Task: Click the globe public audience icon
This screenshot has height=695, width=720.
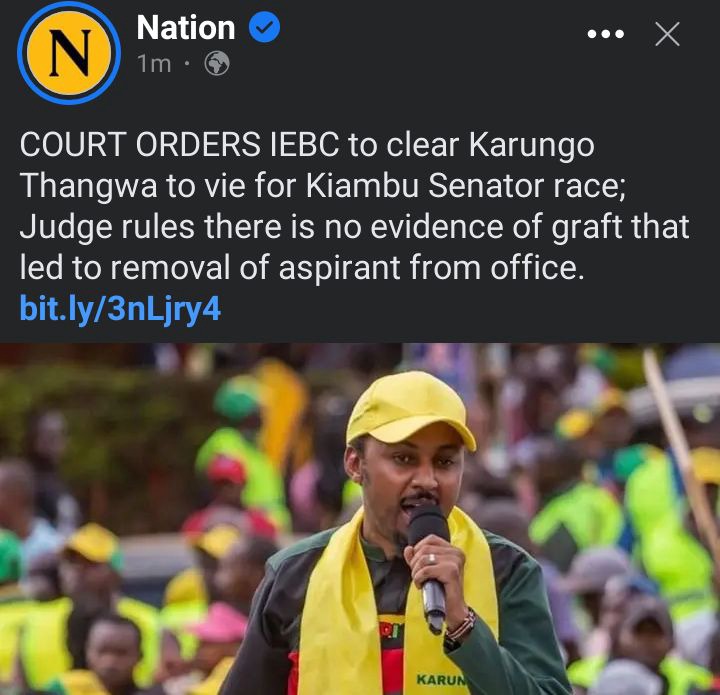Action: click(x=217, y=63)
